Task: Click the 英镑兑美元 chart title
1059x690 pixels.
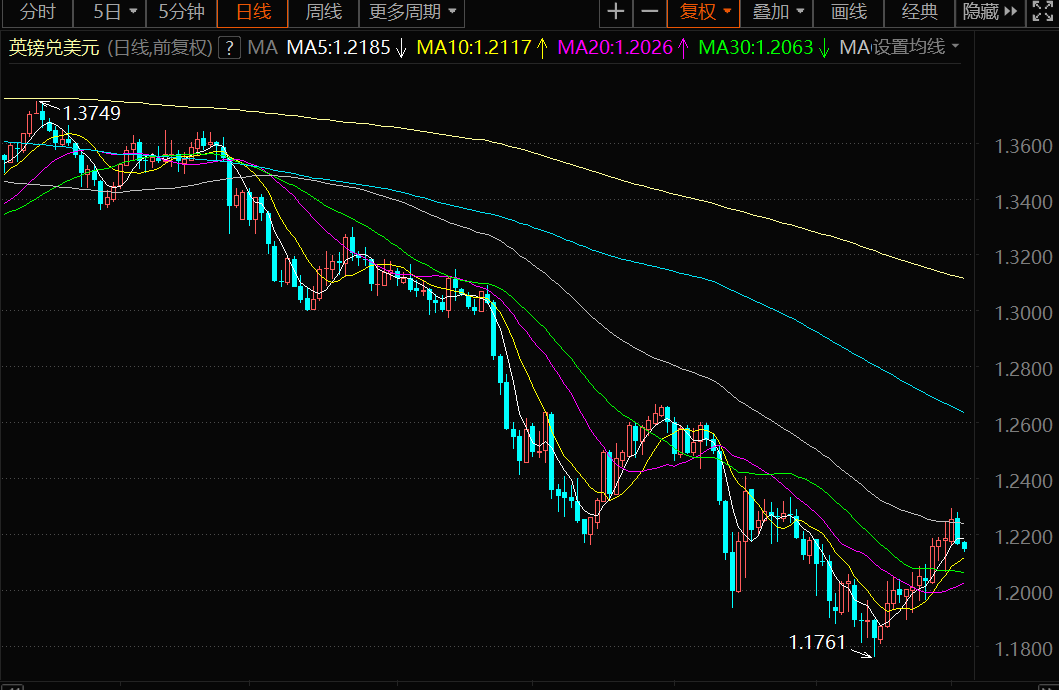Action: click(54, 48)
